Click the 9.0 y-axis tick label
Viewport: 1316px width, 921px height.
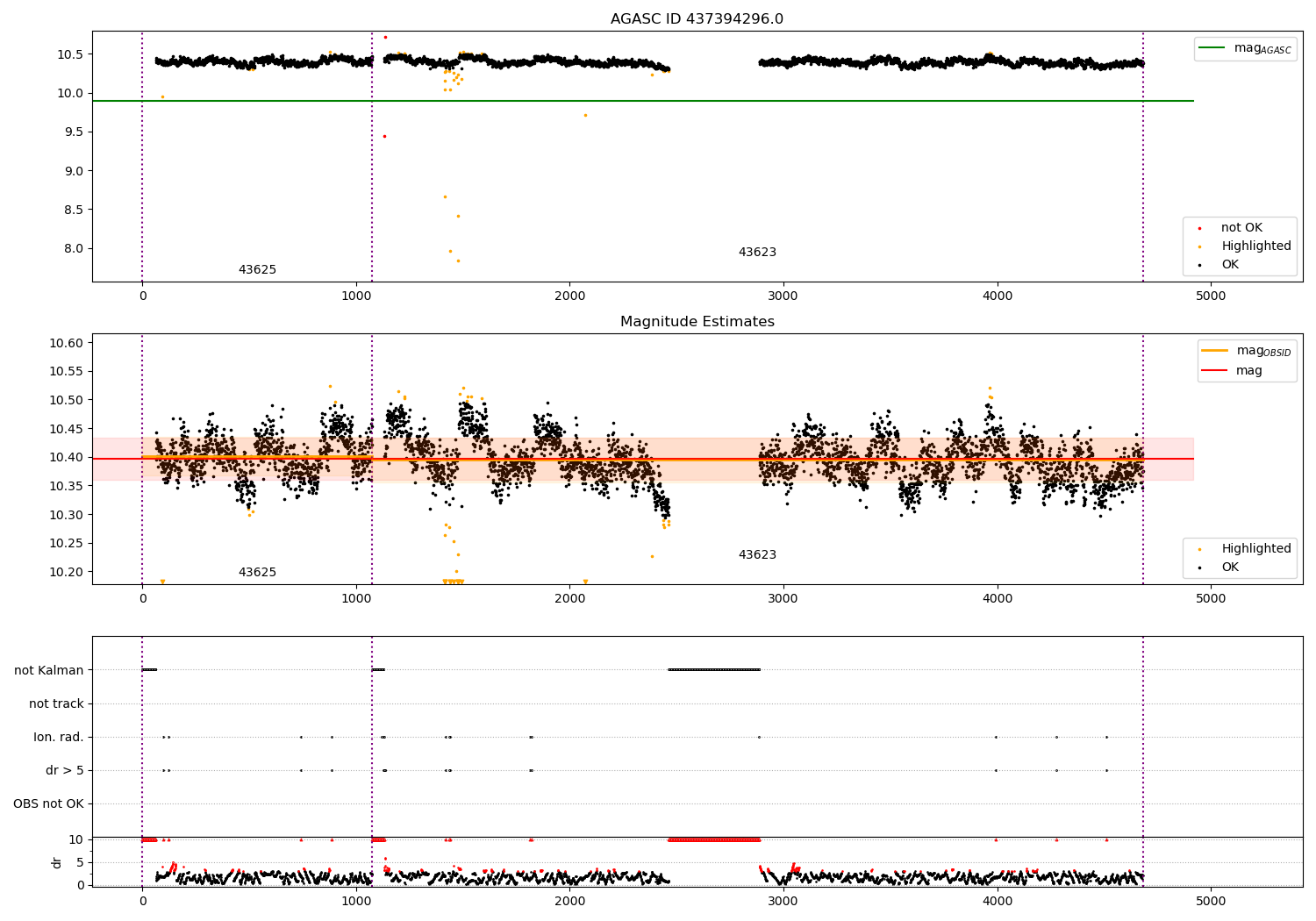point(74,171)
